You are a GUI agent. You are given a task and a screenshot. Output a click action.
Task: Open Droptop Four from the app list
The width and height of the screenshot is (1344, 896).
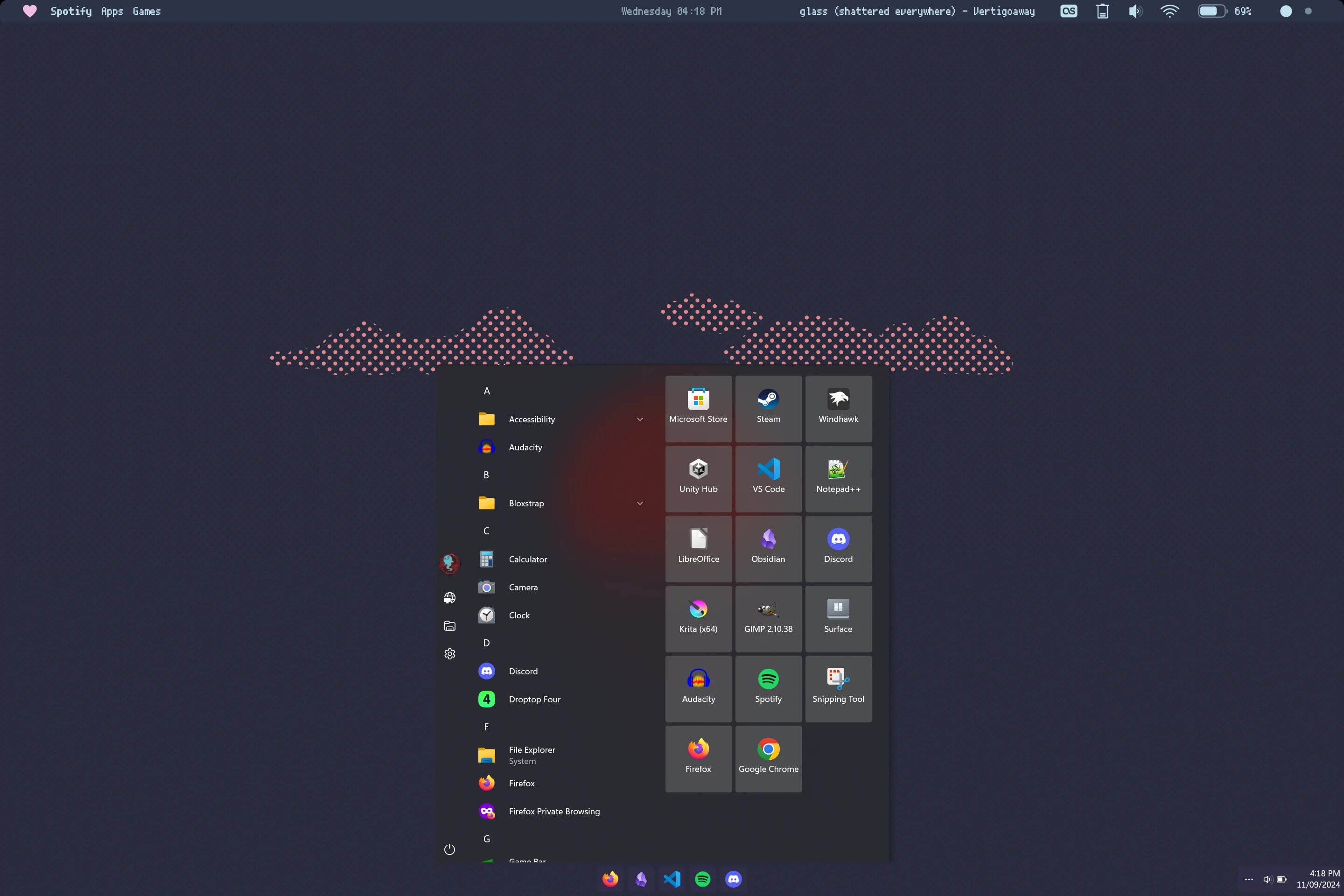pyautogui.click(x=560, y=700)
